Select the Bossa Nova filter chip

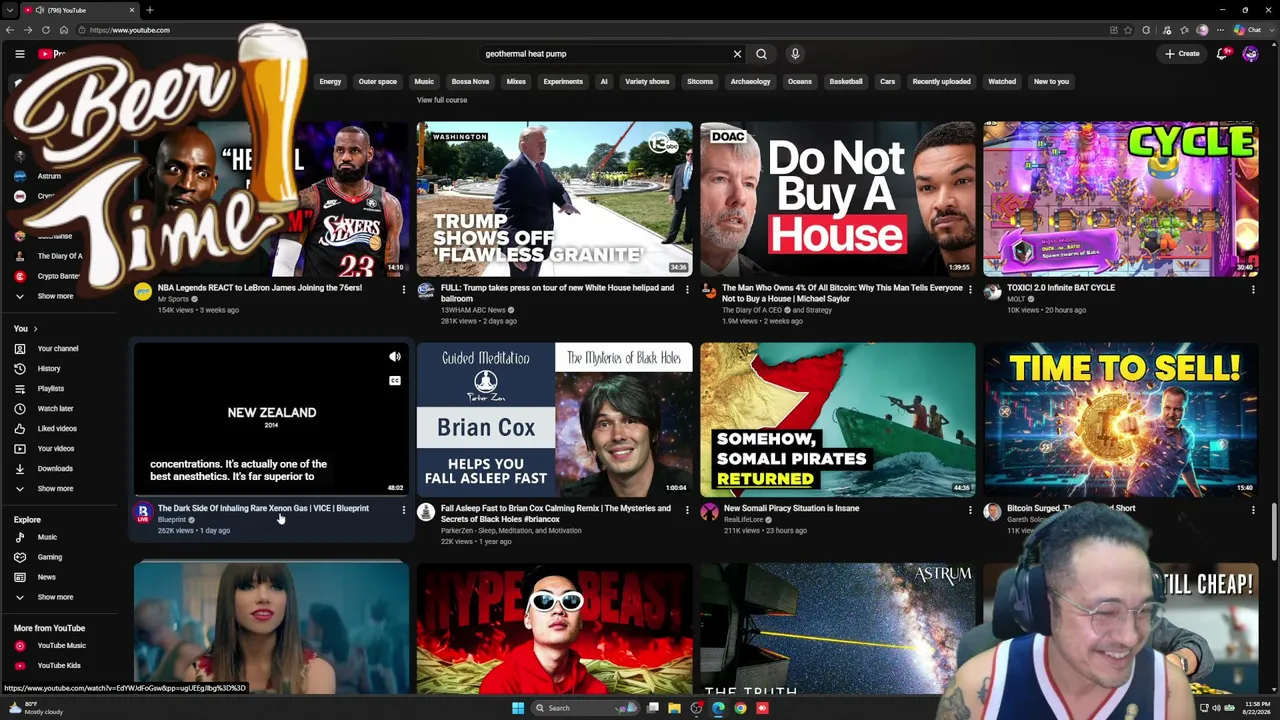point(470,82)
